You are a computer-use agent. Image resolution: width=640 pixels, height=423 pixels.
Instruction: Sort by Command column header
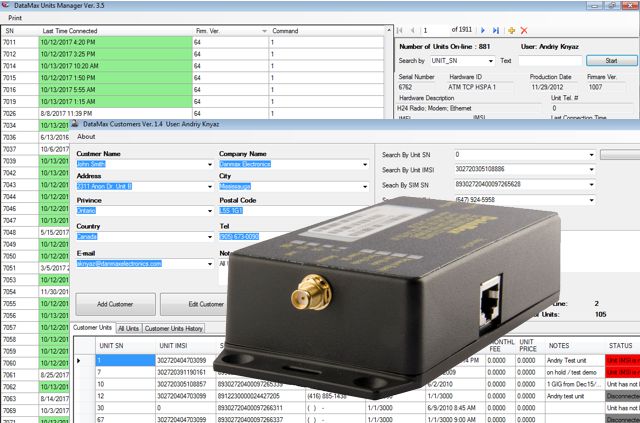tap(326, 31)
